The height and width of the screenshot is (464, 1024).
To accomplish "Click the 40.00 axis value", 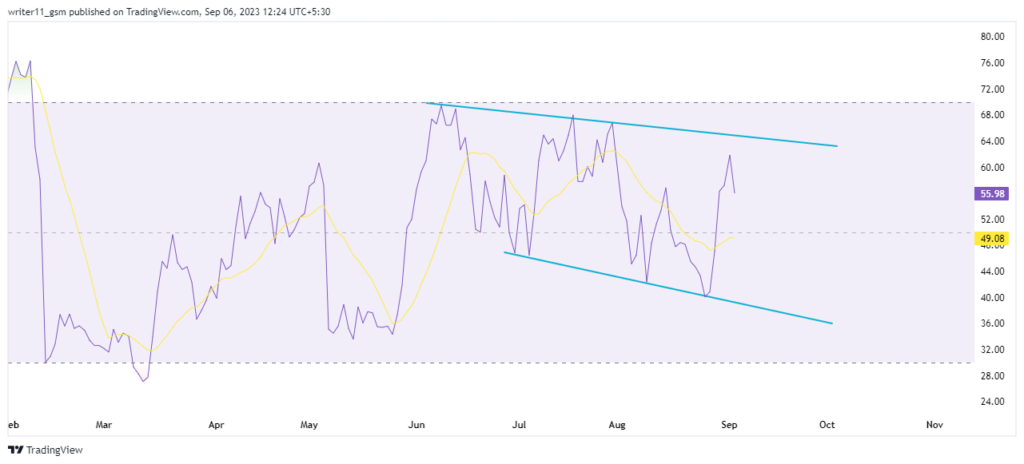I will 991,297.
